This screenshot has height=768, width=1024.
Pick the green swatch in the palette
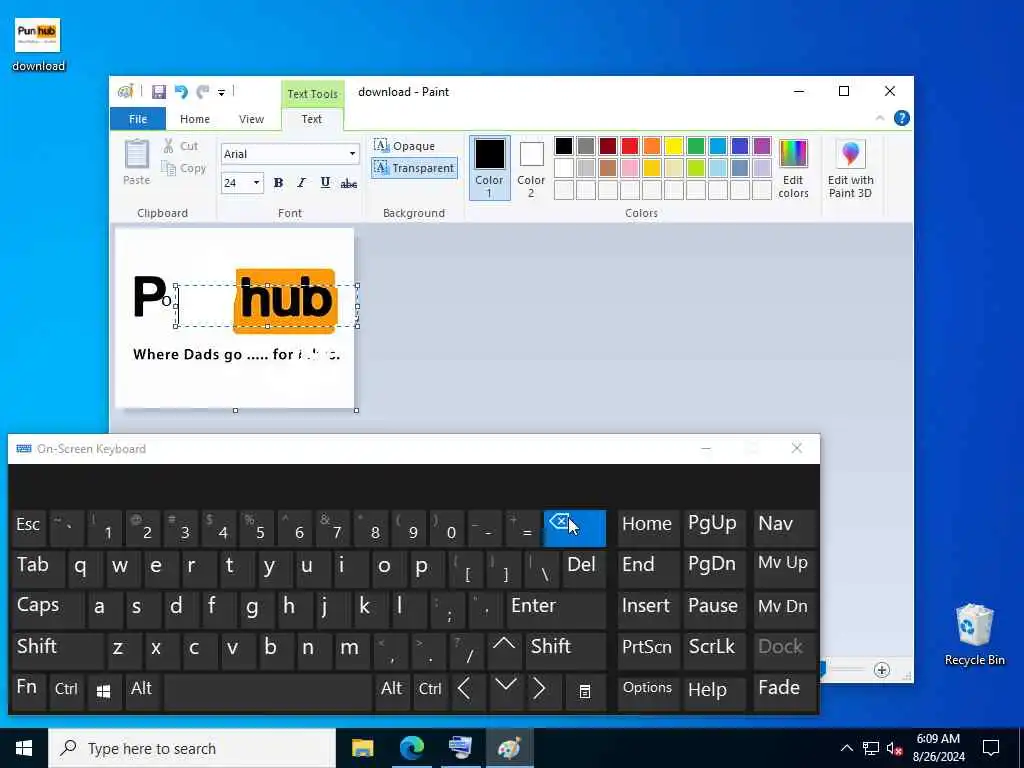696,146
